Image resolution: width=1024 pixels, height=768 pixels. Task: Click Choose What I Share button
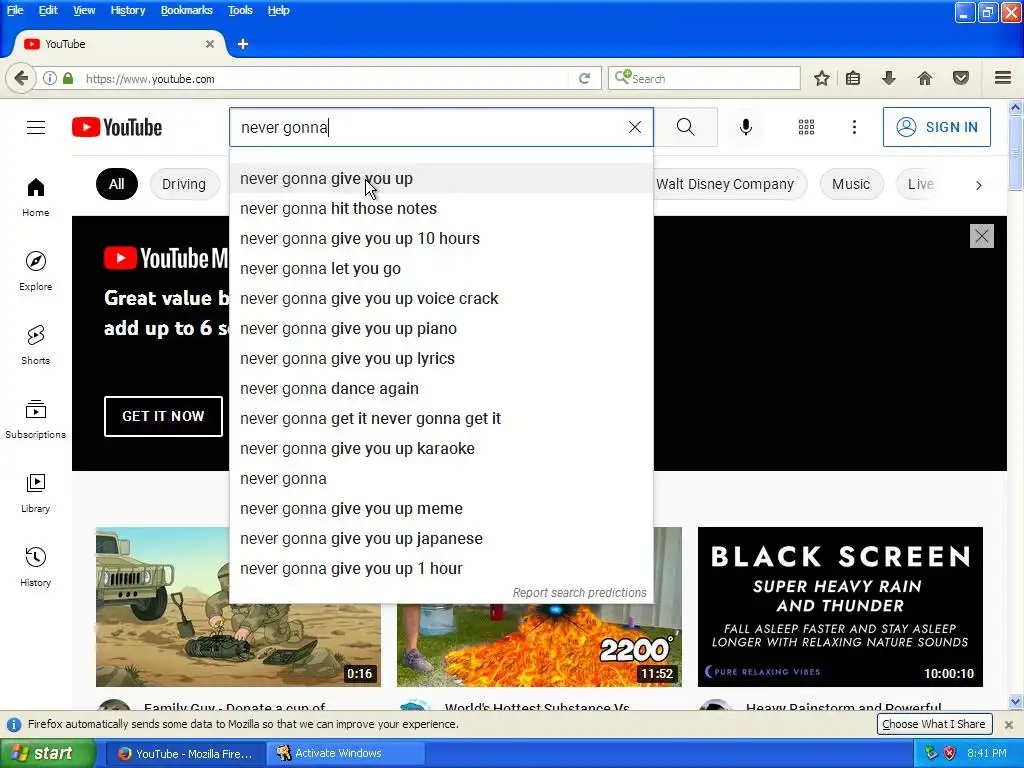coord(934,724)
